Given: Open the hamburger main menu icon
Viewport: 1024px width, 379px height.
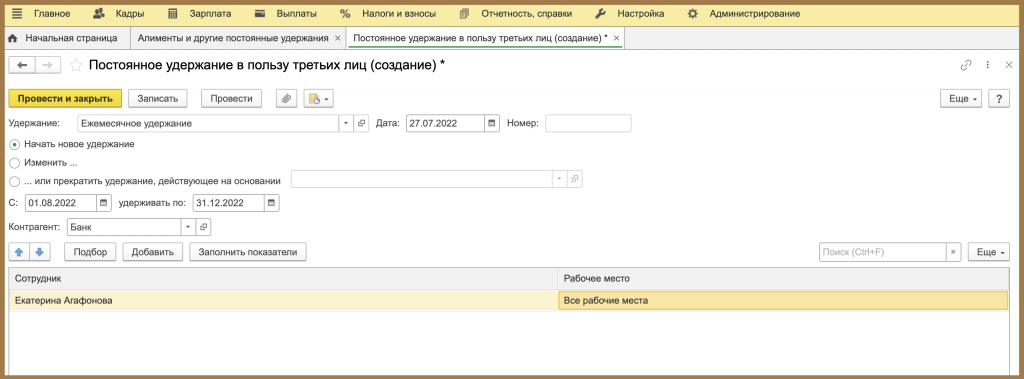Looking at the screenshot, I should [x=17, y=13].
